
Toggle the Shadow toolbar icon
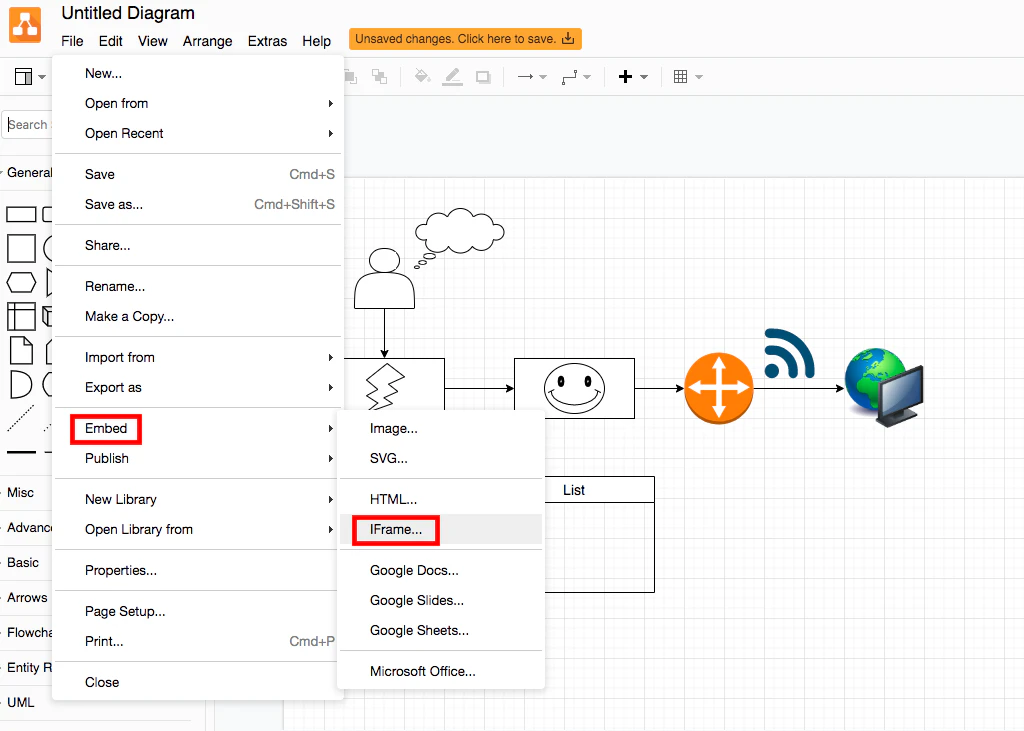(483, 77)
